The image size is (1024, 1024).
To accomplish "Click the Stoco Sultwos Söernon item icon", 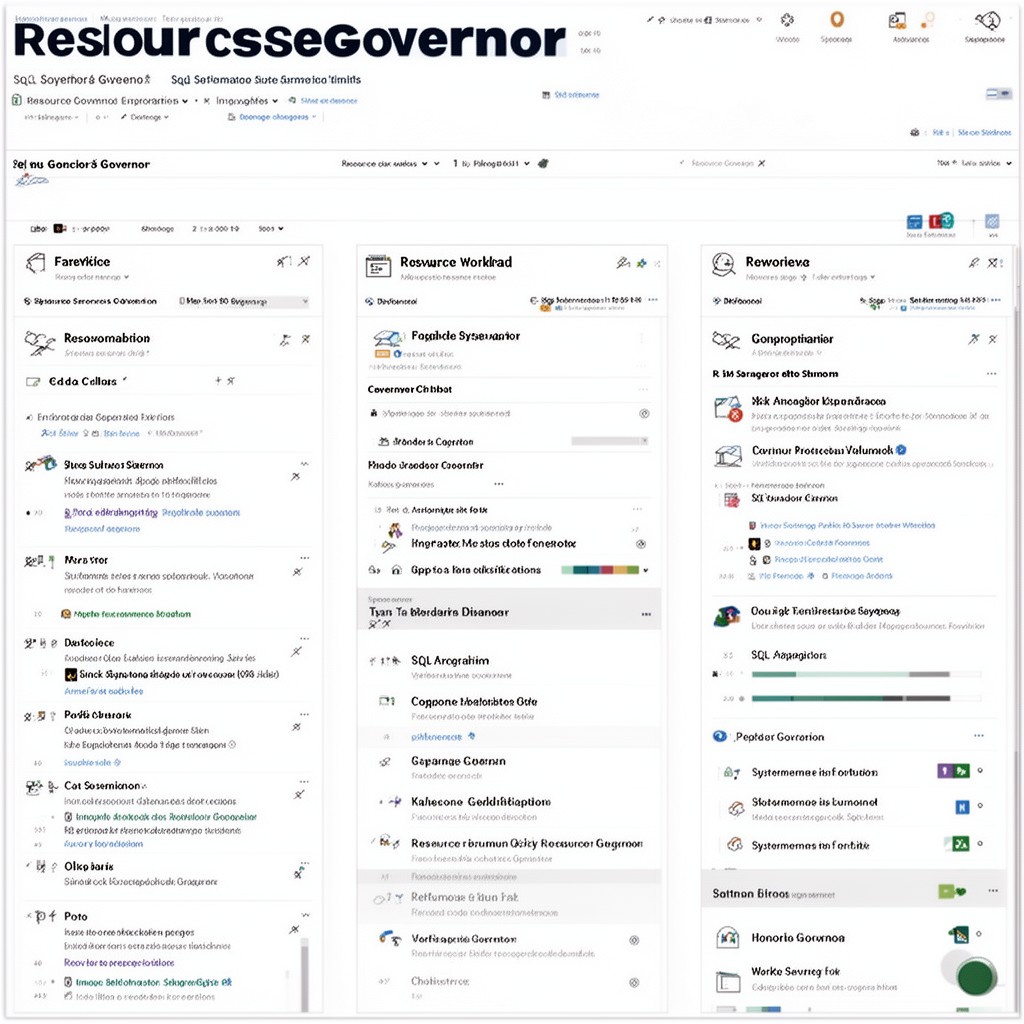I will [x=41, y=464].
